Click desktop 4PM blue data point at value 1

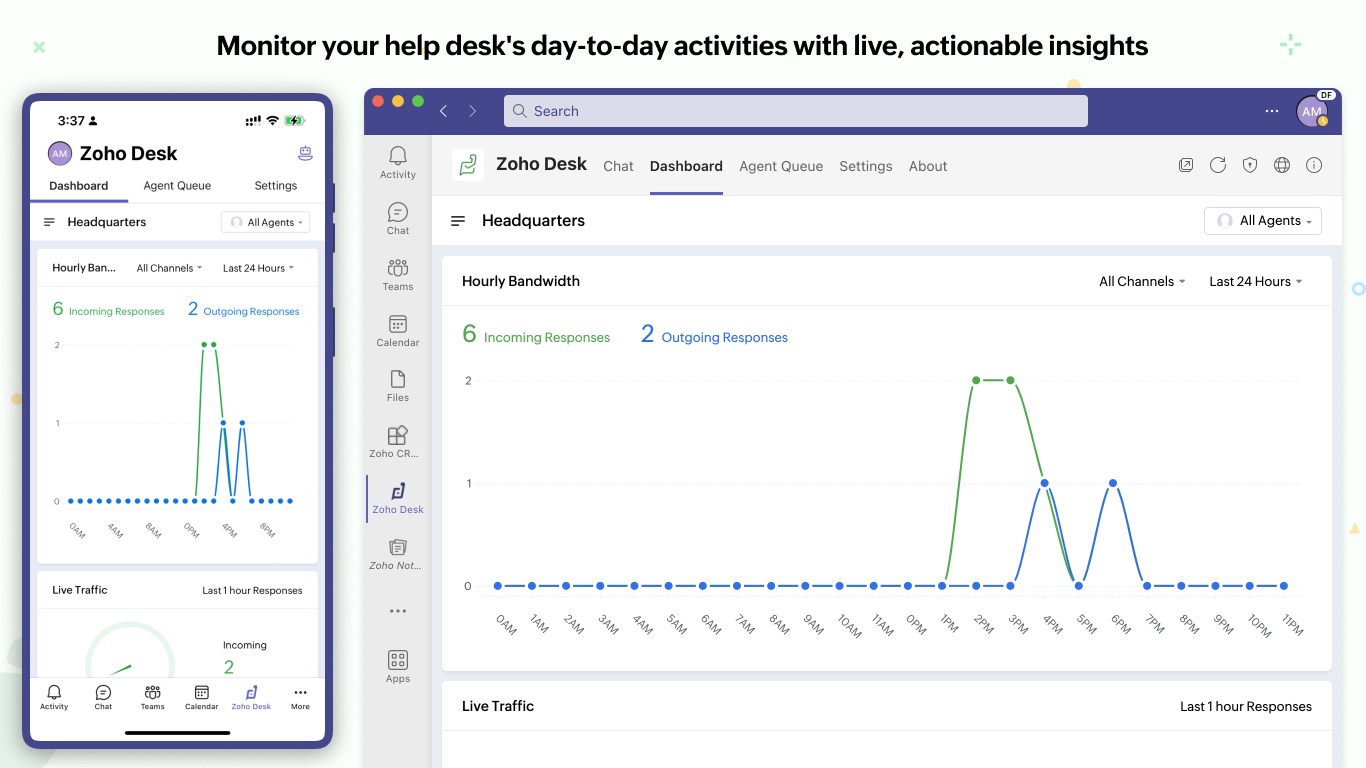point(1045,483)
